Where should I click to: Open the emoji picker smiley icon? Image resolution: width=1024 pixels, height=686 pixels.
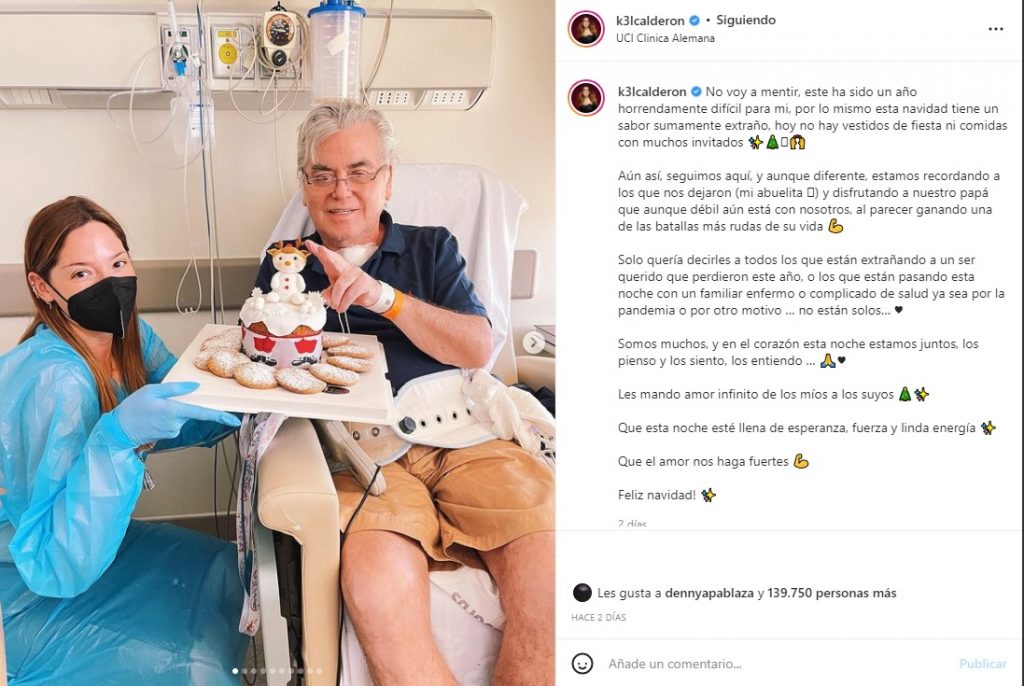coord(582,663)
